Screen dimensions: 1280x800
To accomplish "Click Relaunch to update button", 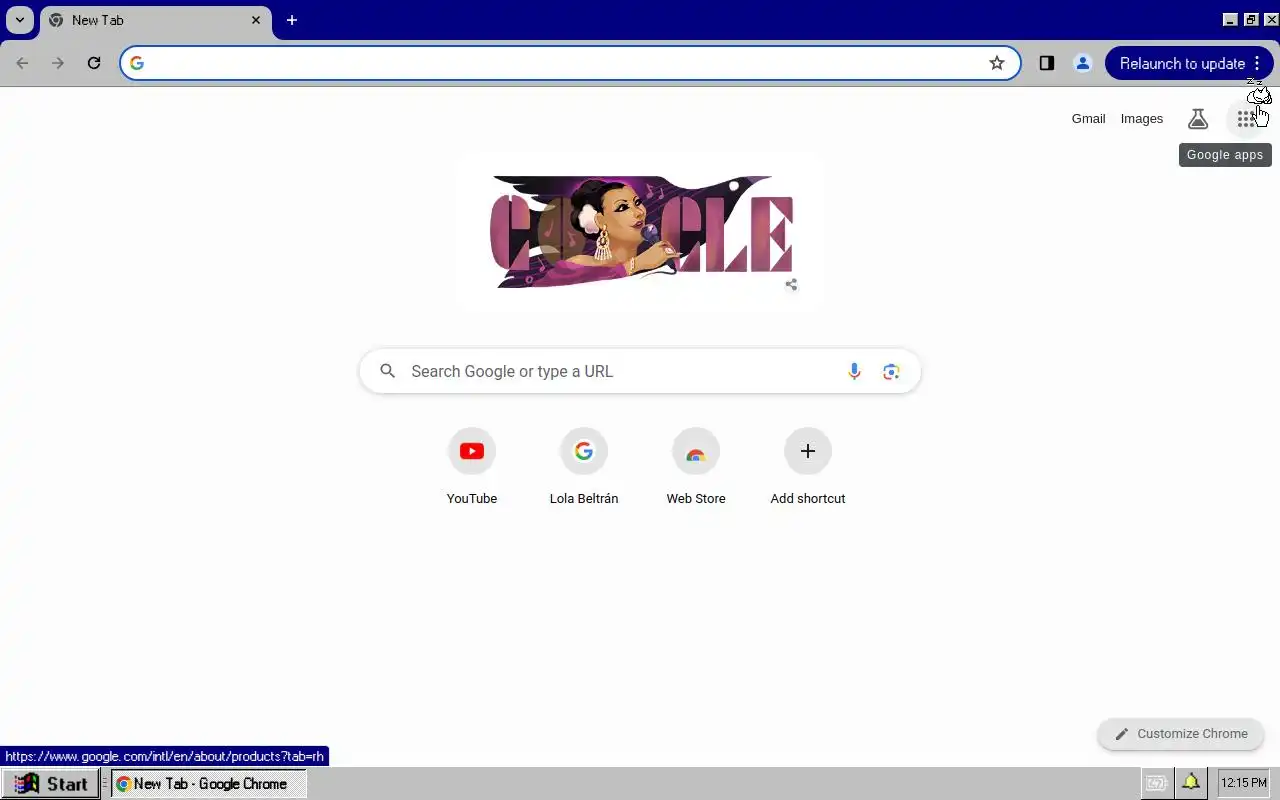I will pos(1189,63).
